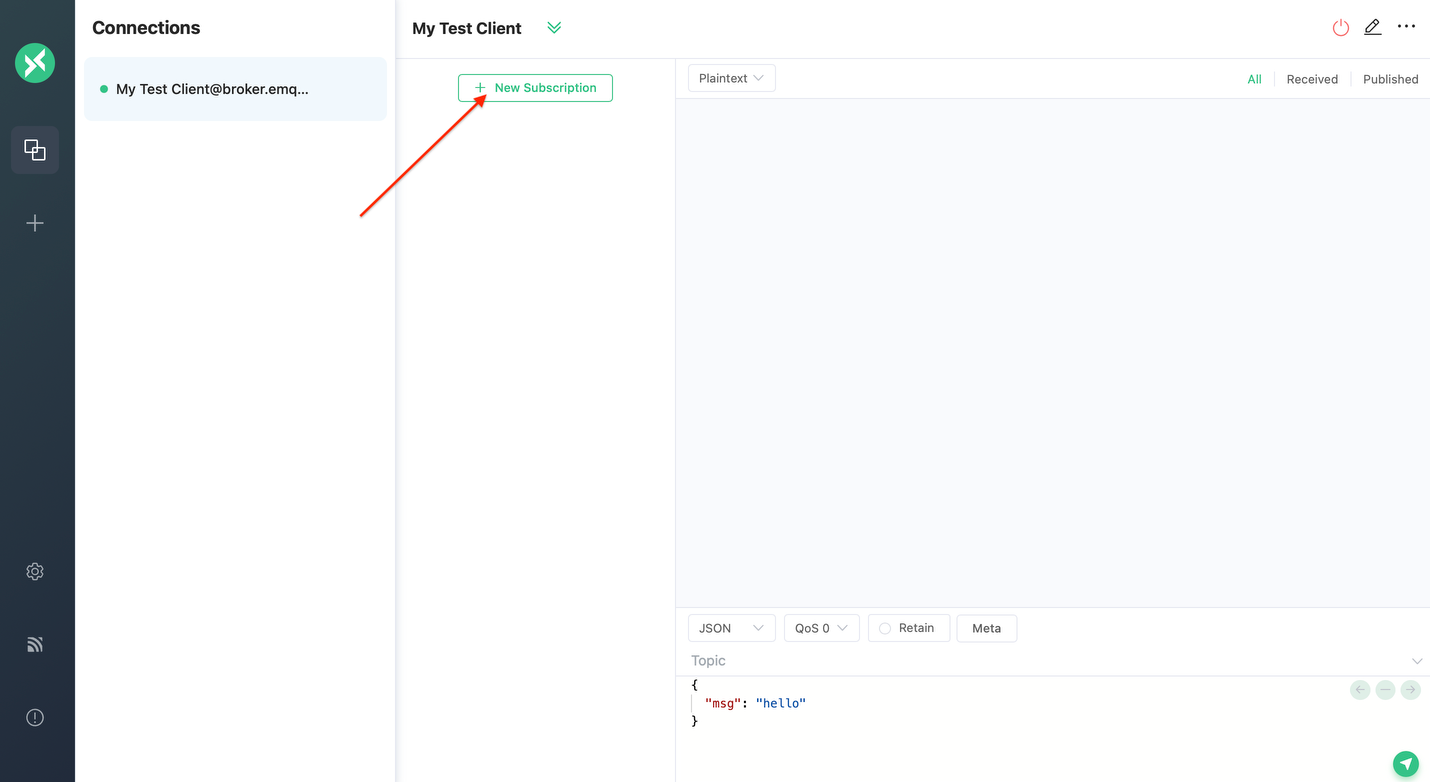The image size is (1430, 782).
Task: Open the Settings gear icon
Action: coord(35,572)
